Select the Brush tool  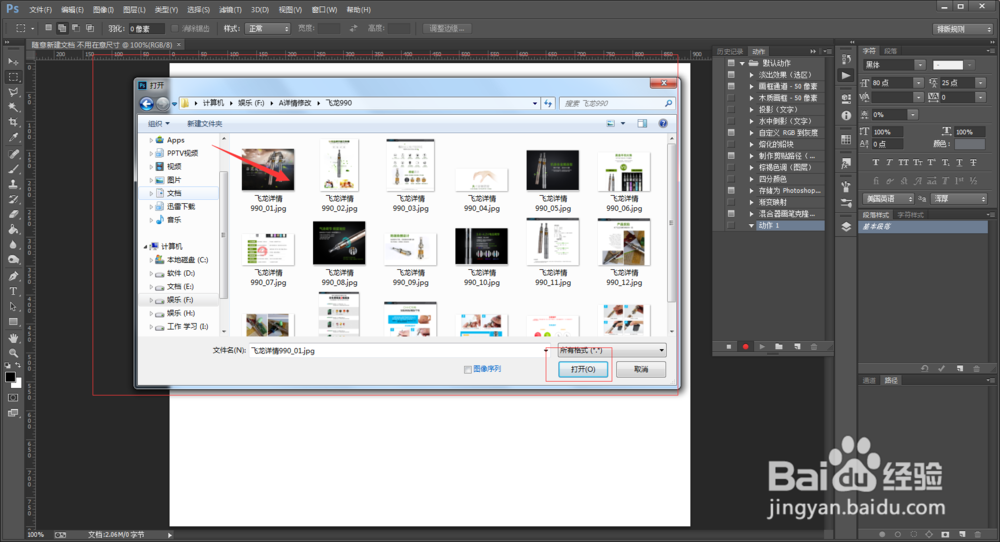point(13,170)
